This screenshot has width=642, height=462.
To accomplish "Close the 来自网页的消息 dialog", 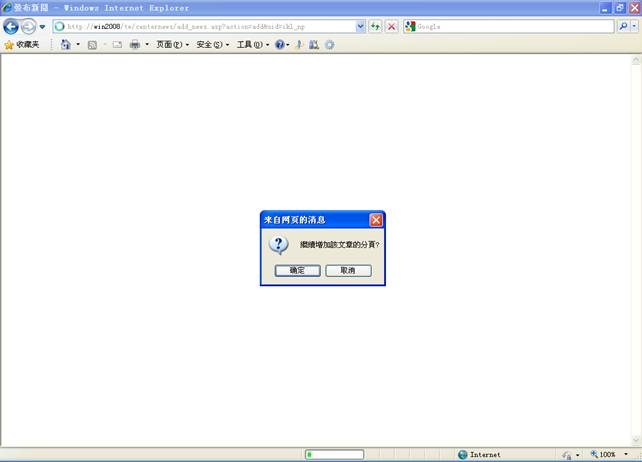I will pos(376,220).
